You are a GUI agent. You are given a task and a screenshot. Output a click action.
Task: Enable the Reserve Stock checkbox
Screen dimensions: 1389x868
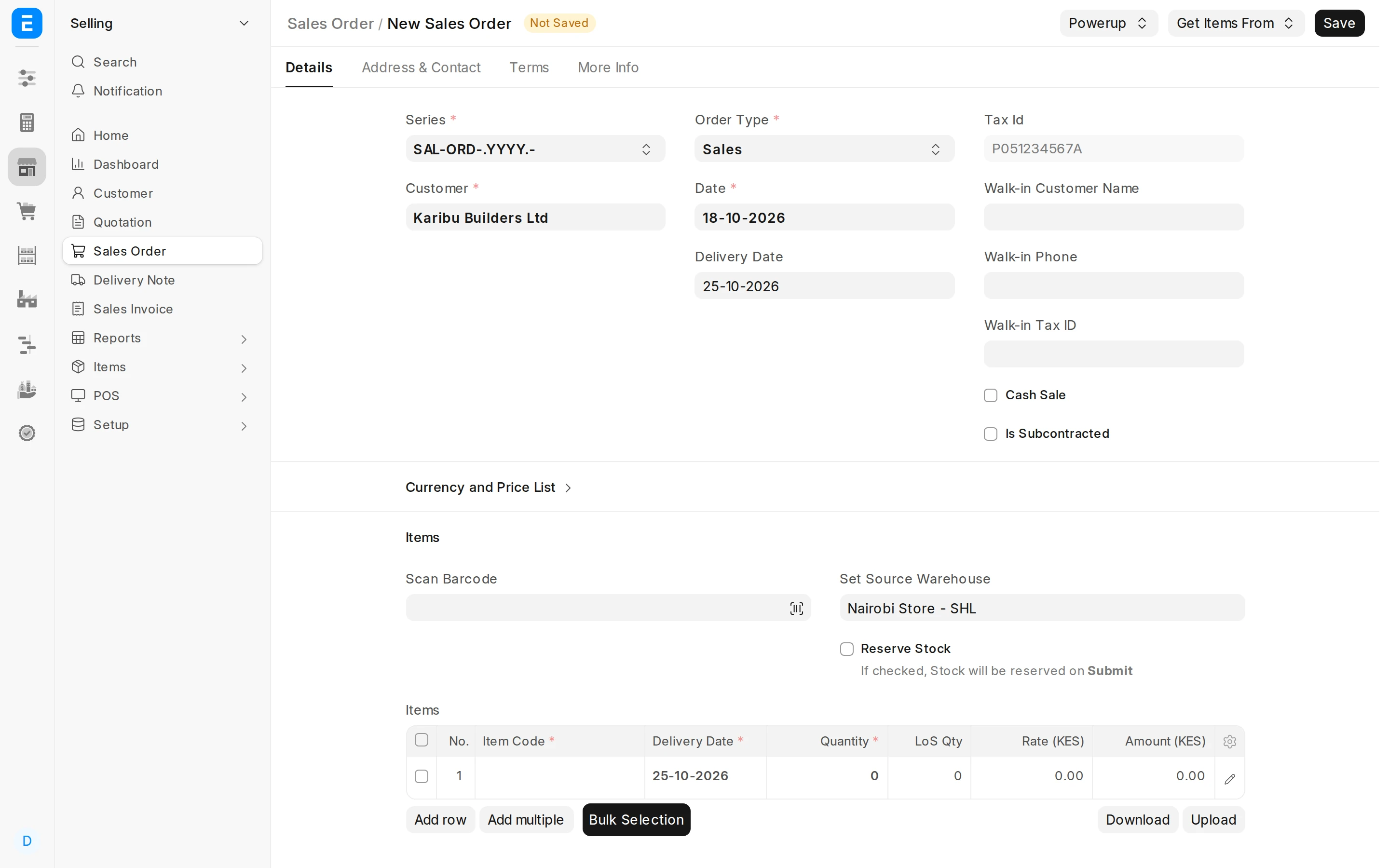click(x=846, y=649)
